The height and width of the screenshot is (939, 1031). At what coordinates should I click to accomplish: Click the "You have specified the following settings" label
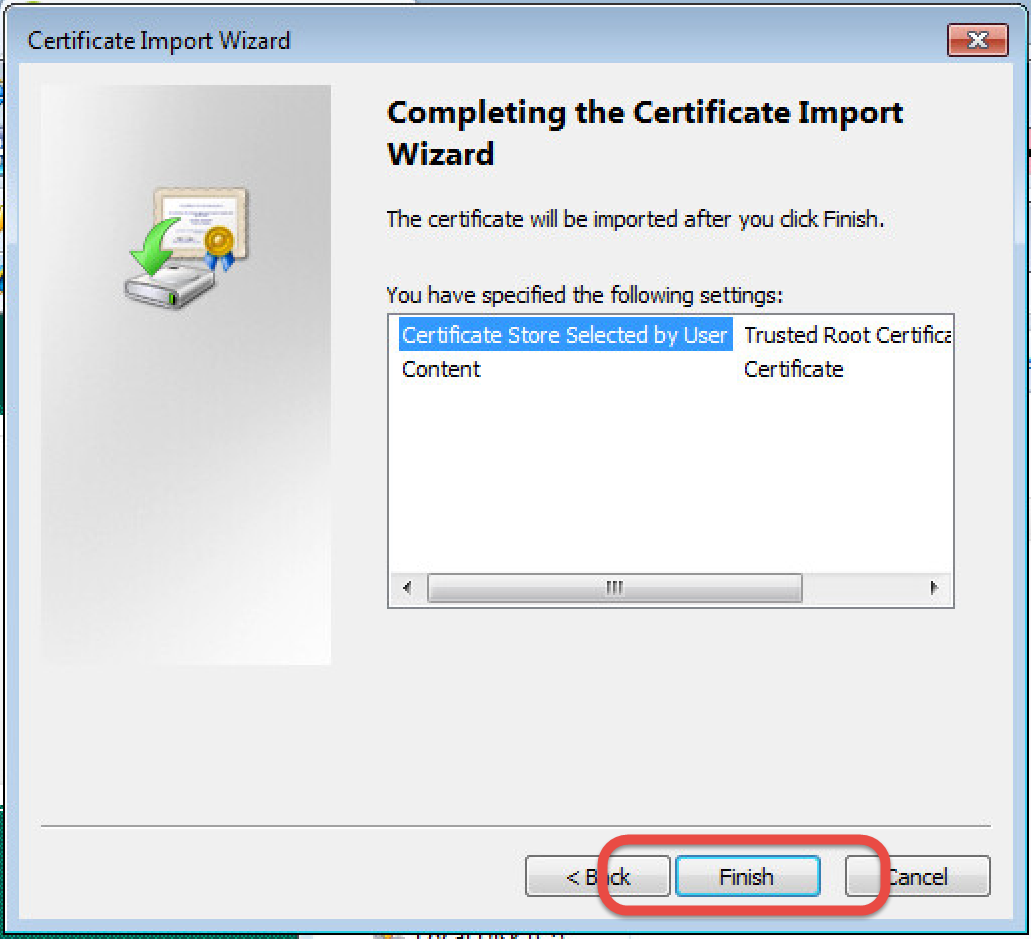(584, 296)
